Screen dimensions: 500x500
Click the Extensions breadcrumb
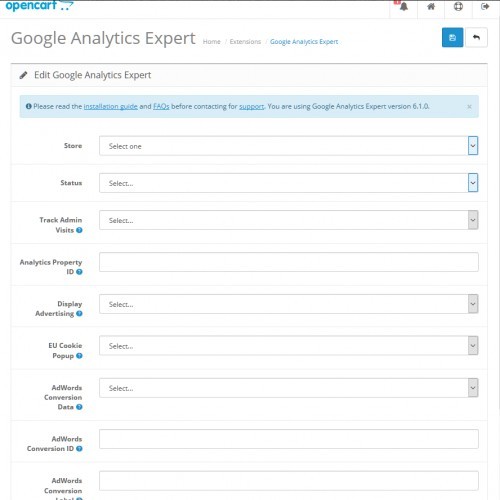coord(245,42)
